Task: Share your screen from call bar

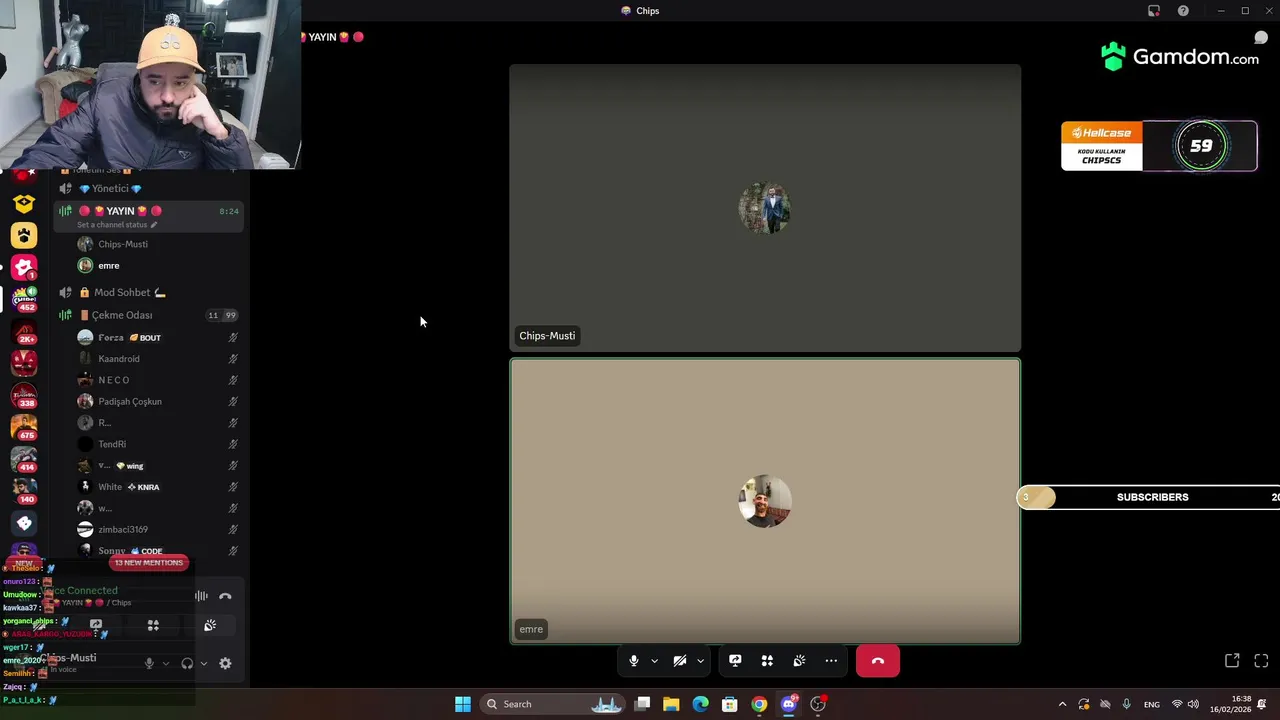Action: click(x=735, y=661)
